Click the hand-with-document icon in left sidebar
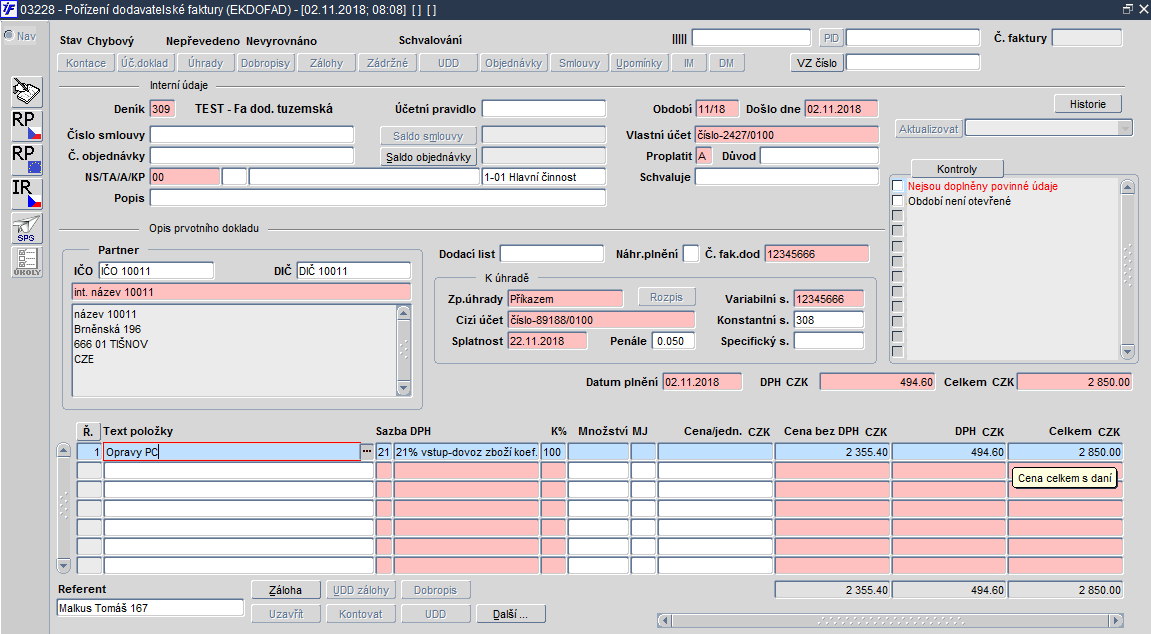 pos(27,92)
